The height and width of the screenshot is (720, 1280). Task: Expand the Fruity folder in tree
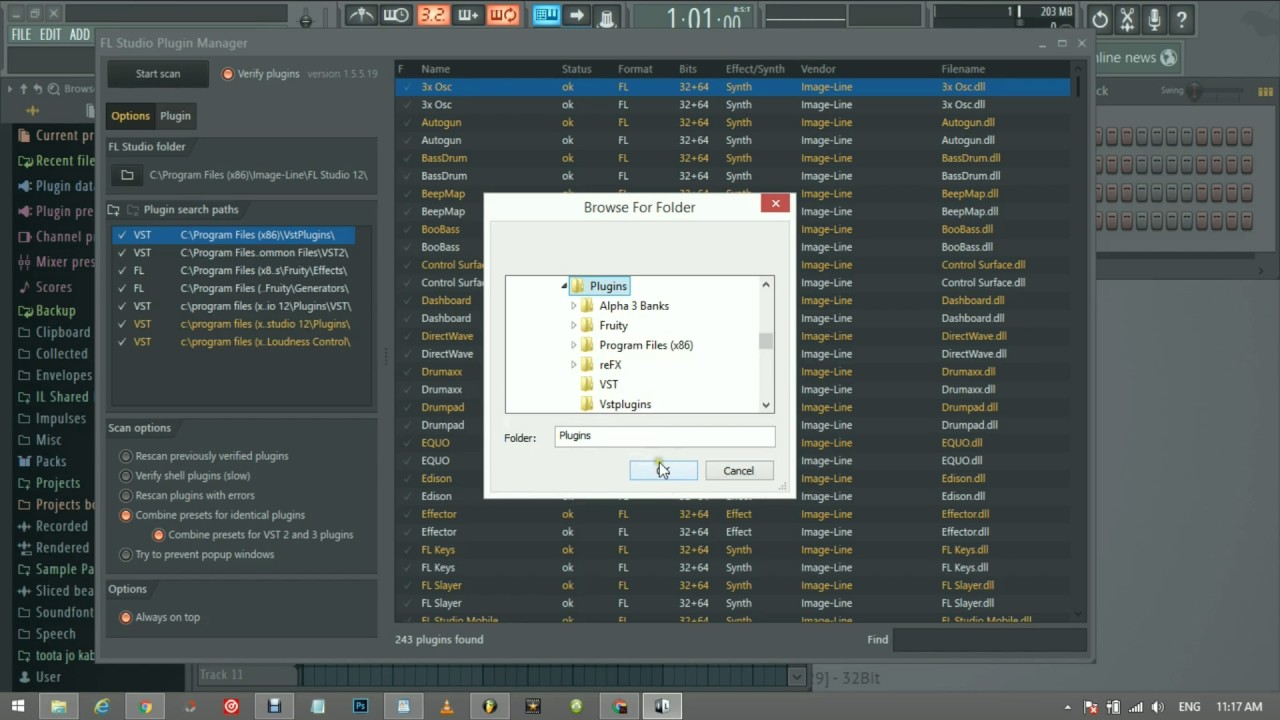click(x=574, y=325)
